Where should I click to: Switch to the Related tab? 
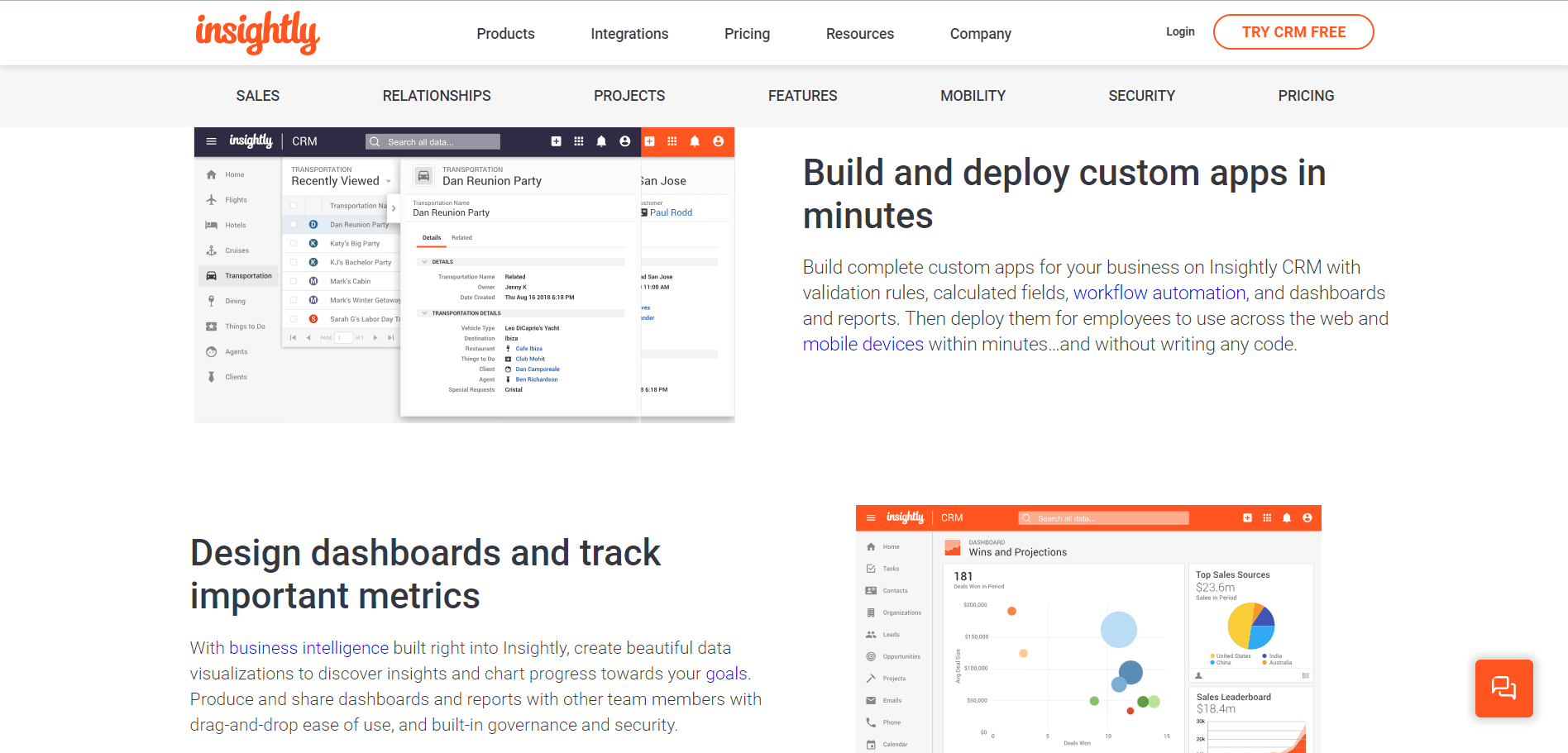click(x=461, y=238)
